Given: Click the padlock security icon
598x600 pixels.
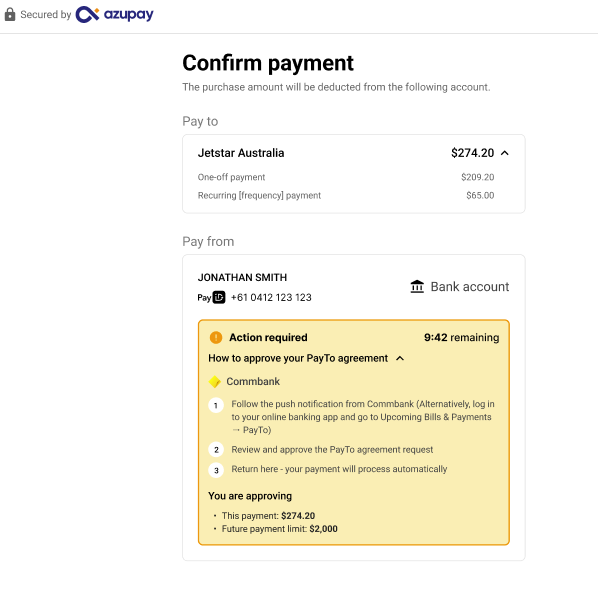Looking at the screenshot, I should 10,15.
